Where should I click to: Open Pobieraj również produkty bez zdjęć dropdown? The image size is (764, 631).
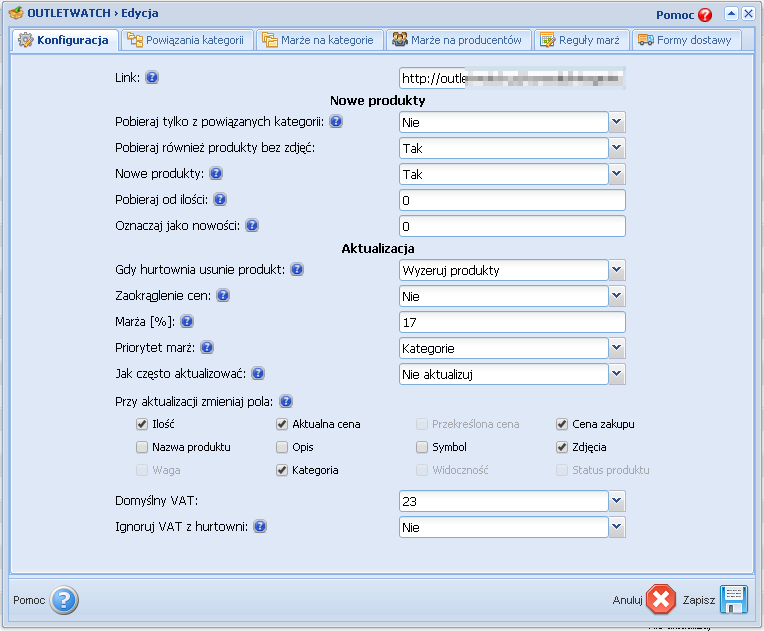tap(617, 148)
